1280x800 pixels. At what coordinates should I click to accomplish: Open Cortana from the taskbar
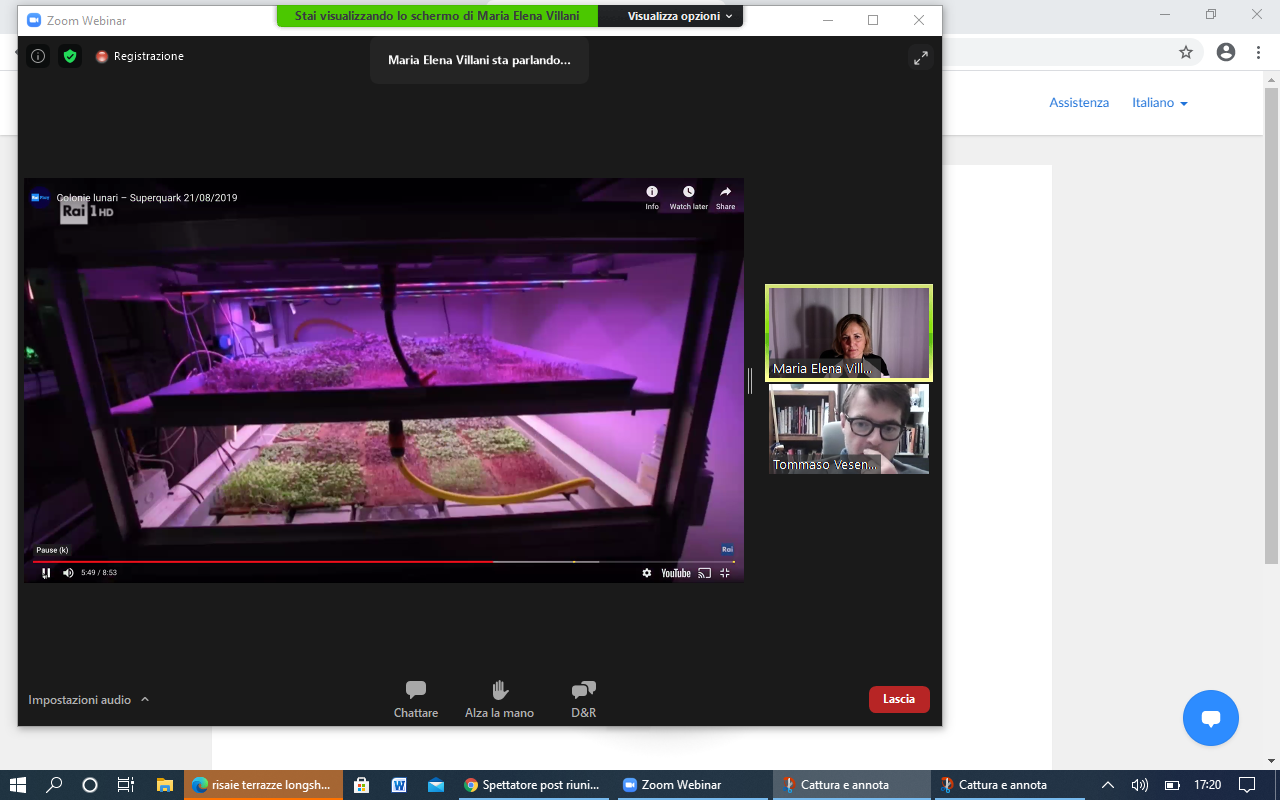[x=90, y=785]
